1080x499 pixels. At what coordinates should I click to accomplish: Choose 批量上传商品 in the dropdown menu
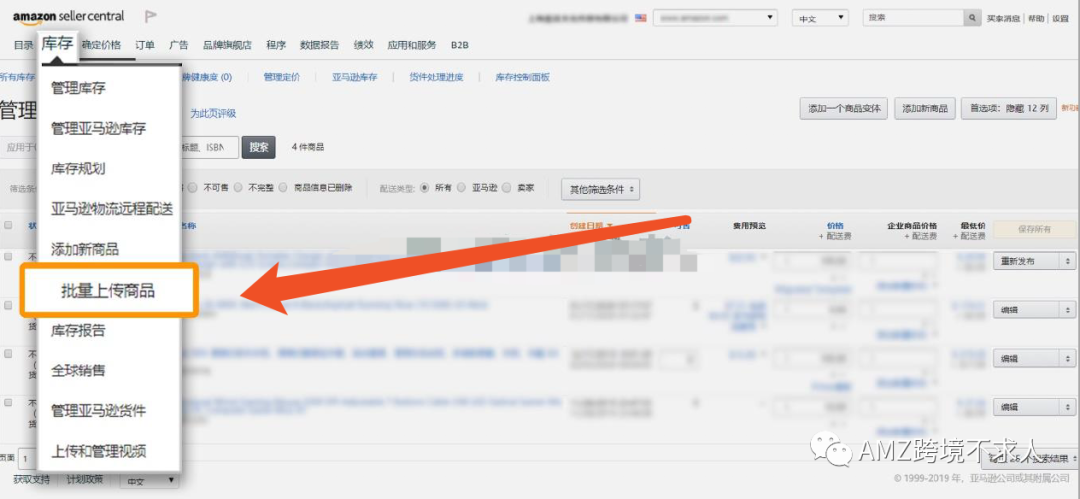tap(110, 291)
